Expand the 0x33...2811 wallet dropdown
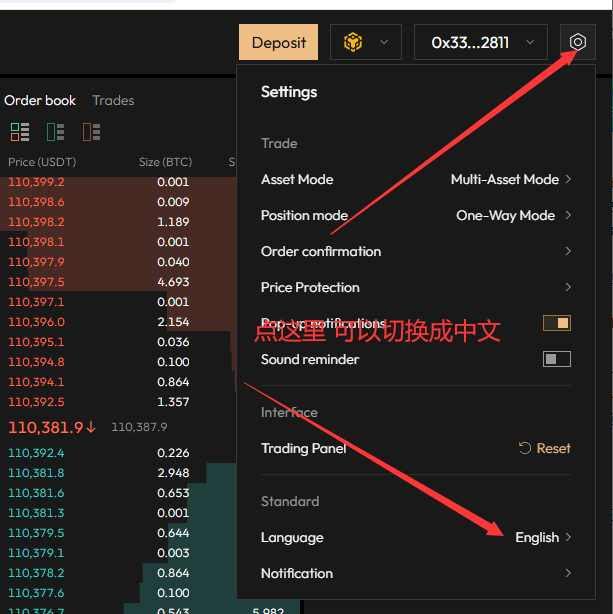 pyautogui.click(x=480, y=42)
